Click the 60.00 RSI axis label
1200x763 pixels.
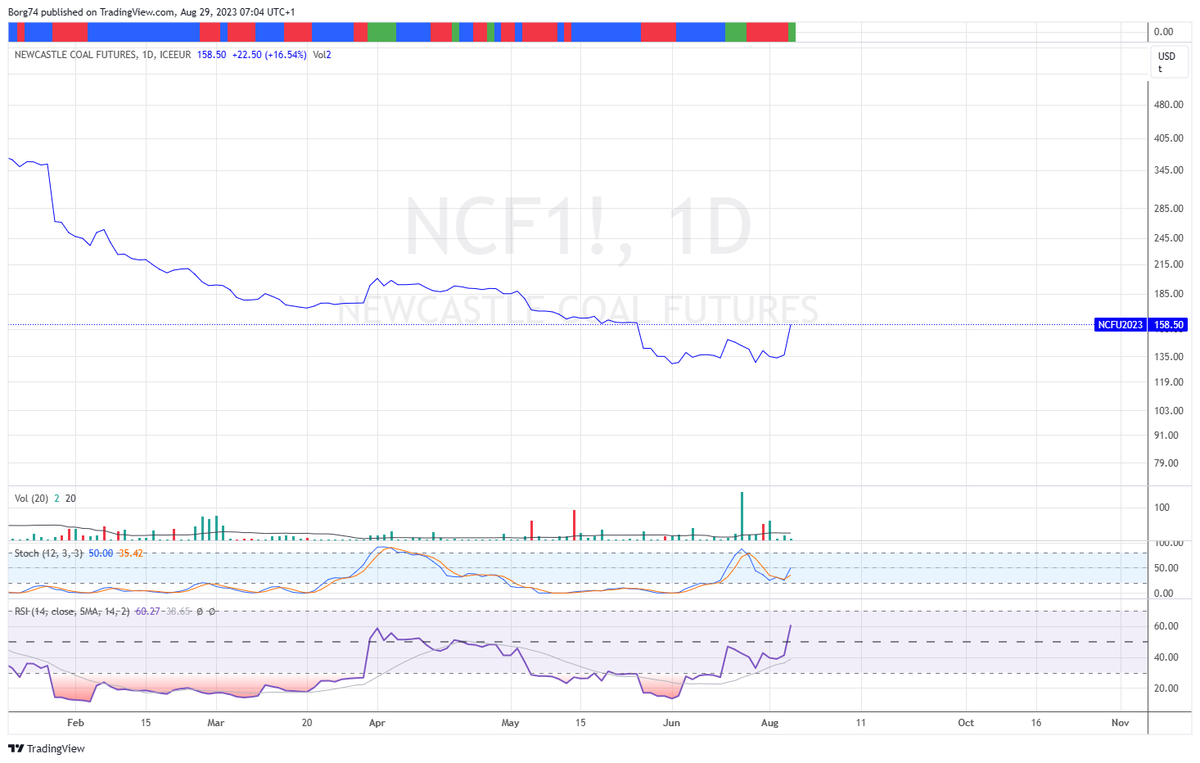tap(1168, 626)
